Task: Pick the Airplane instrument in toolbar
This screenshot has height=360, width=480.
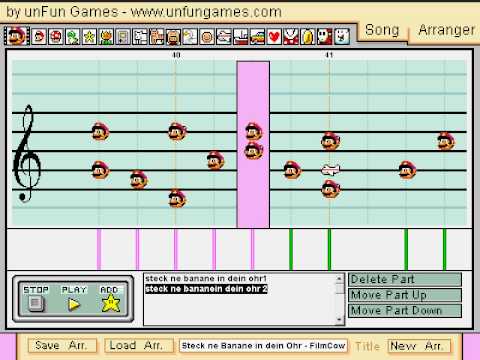Action: click(x=224, y=37)
